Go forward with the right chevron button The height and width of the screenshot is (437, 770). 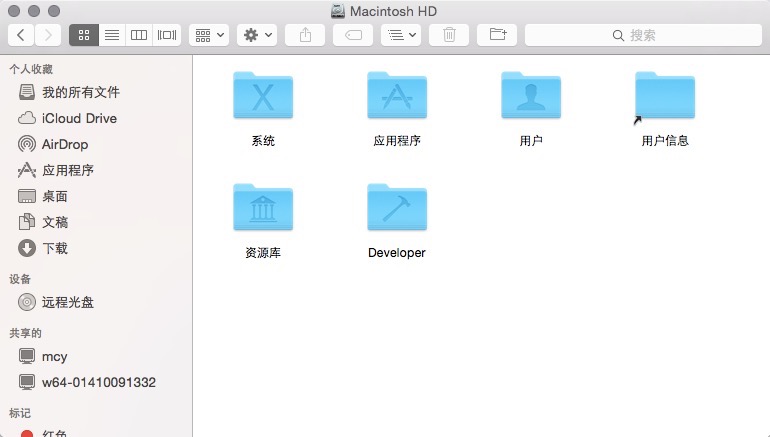click(48, 35)
